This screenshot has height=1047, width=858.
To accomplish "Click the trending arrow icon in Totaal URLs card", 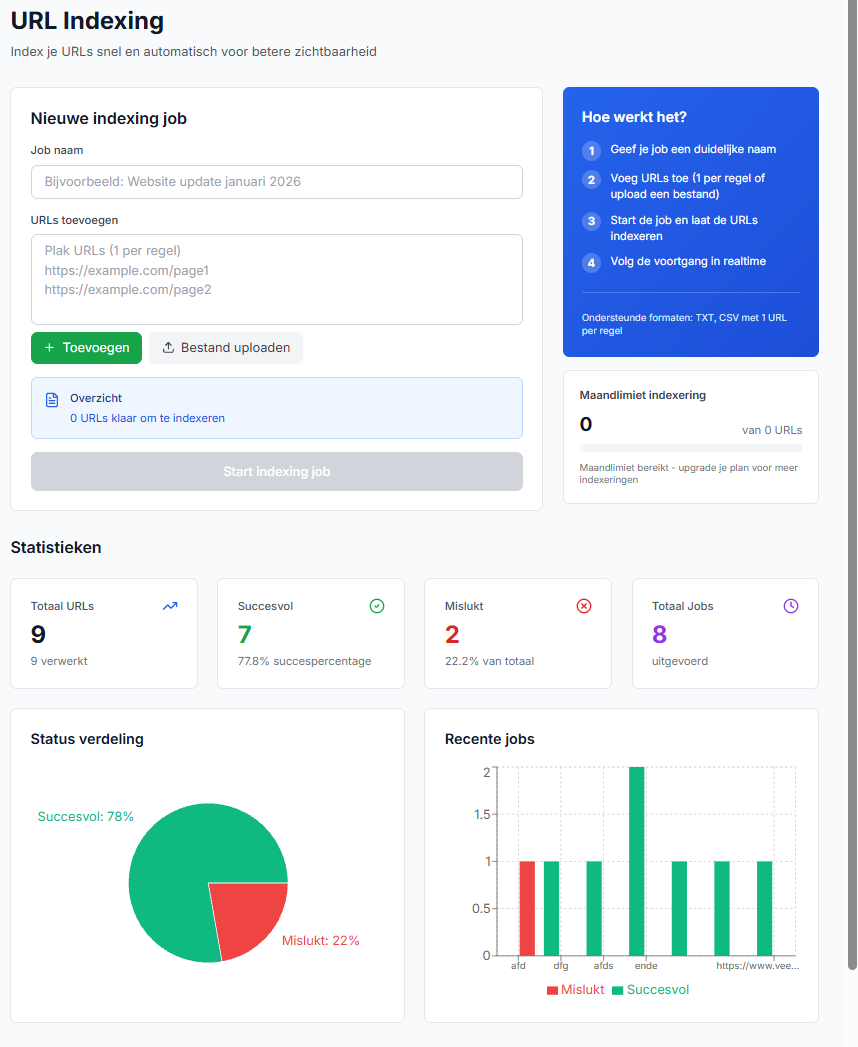I will point(170,606).
